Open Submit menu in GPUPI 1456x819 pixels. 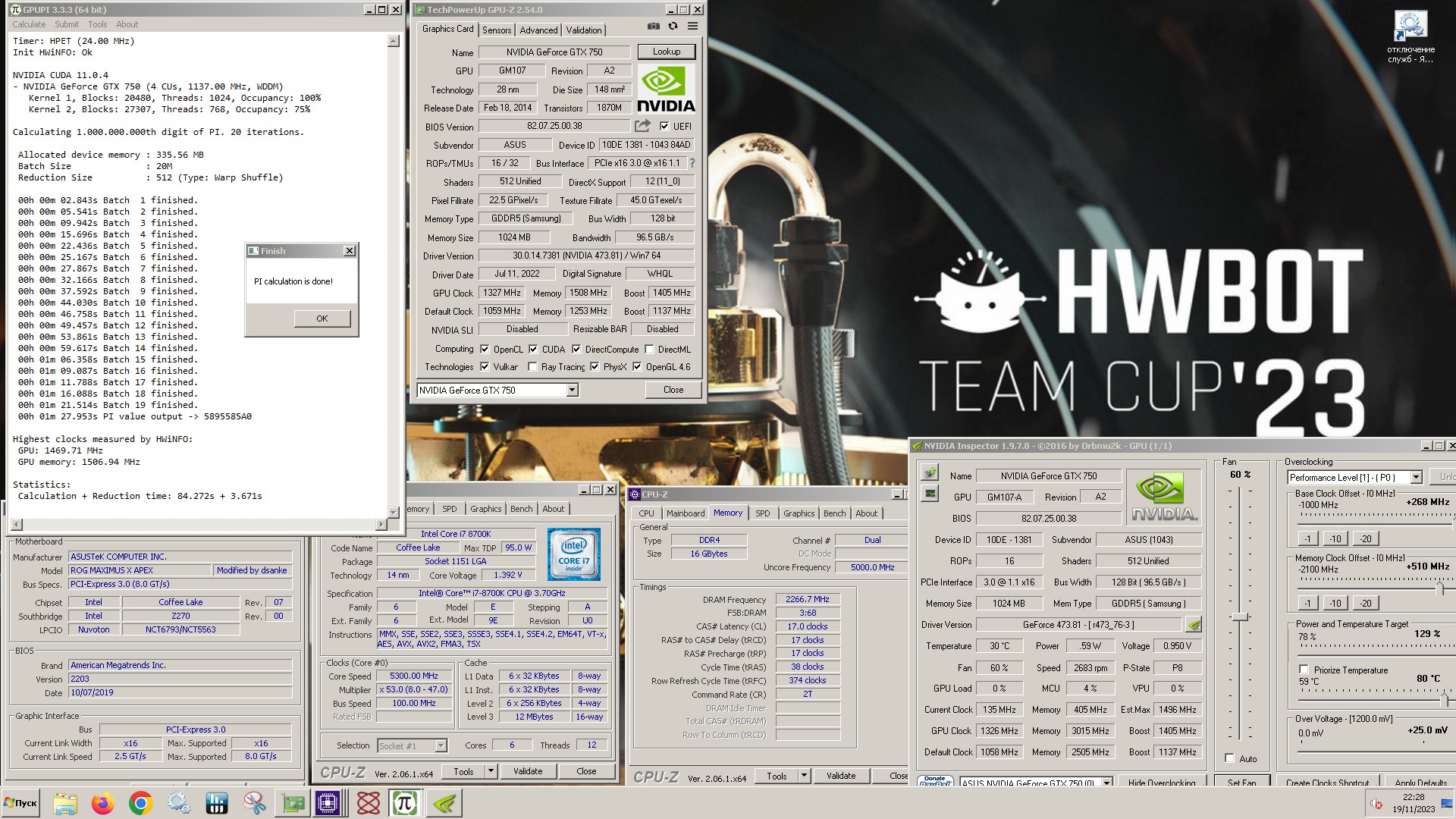[x=67, y=24]
